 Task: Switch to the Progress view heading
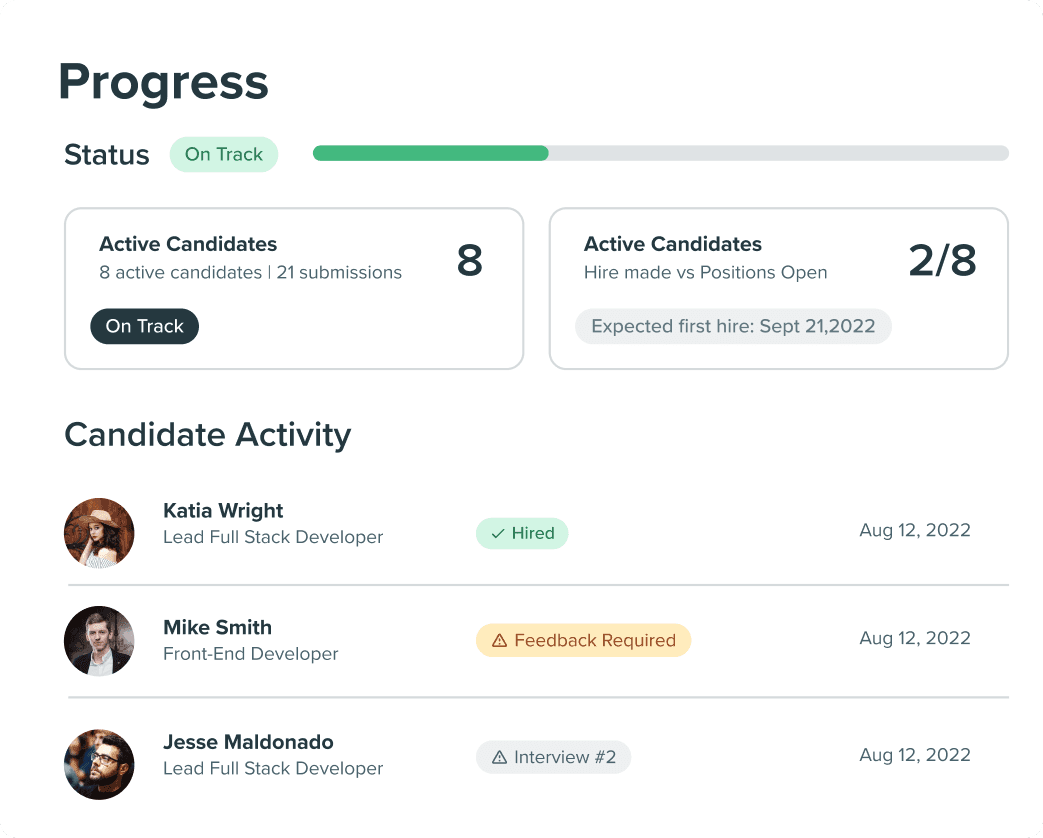pos(163,82)
